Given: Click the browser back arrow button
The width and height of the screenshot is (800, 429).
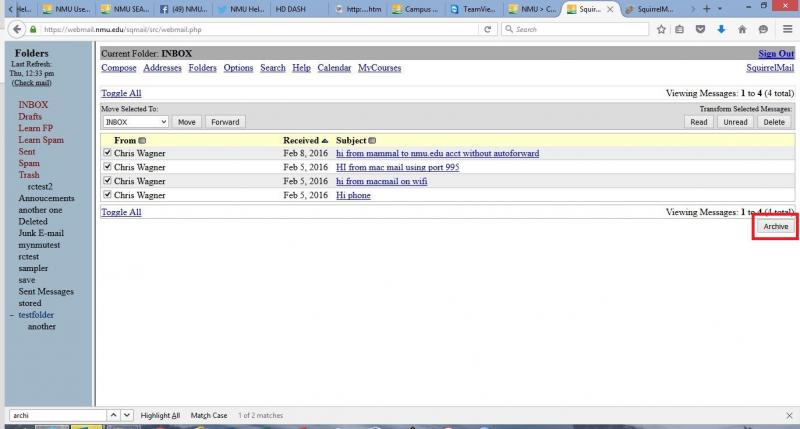Looking at the screenshot, I should 17,30.
